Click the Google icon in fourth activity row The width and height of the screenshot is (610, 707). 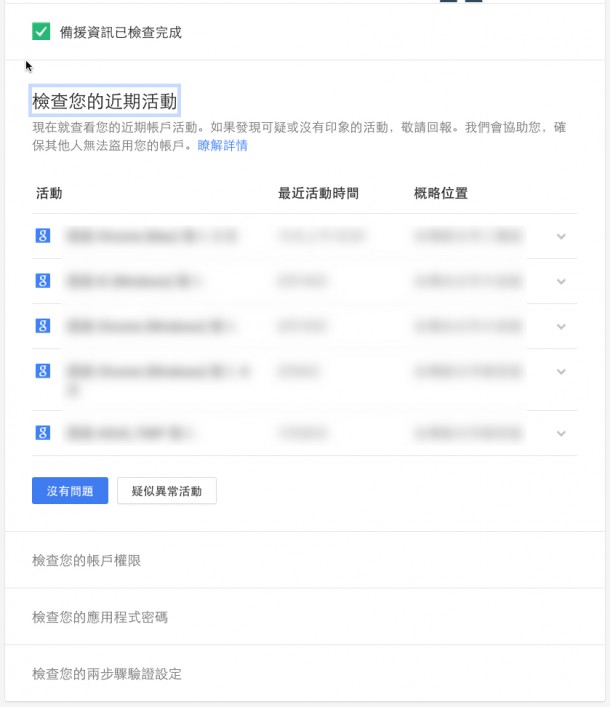click(43, 371)
